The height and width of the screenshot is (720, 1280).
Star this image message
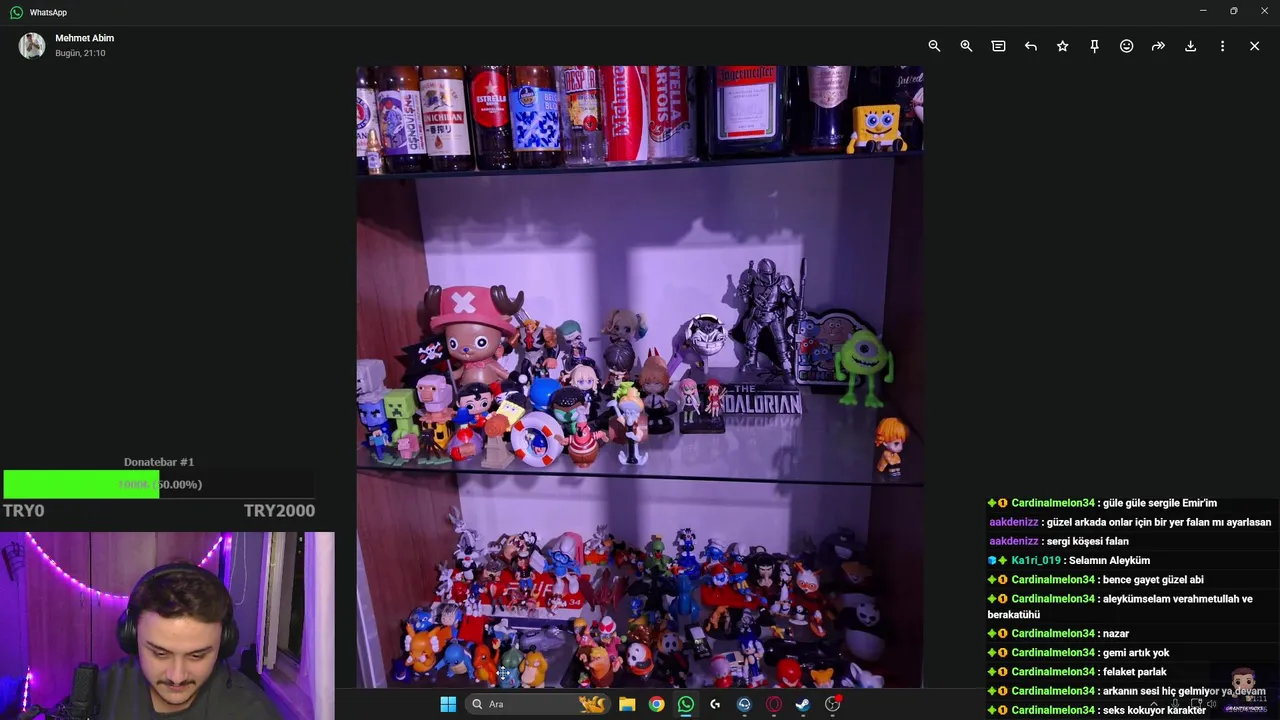point(1062,46)
